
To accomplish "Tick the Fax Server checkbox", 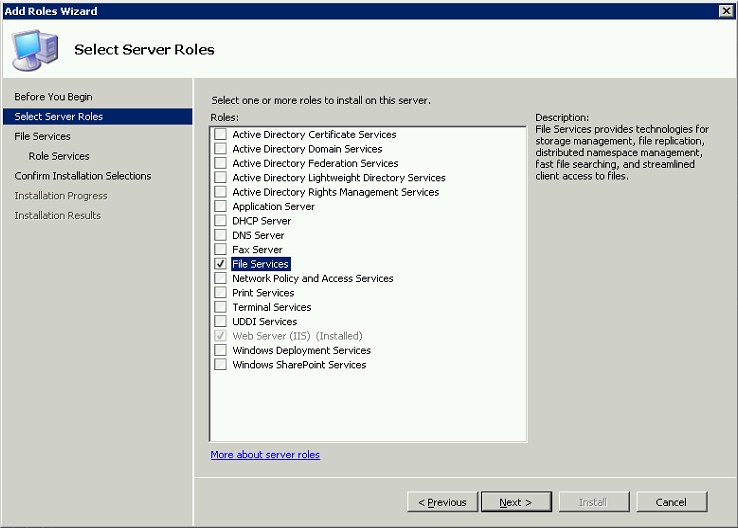I will tap(220, 249).
